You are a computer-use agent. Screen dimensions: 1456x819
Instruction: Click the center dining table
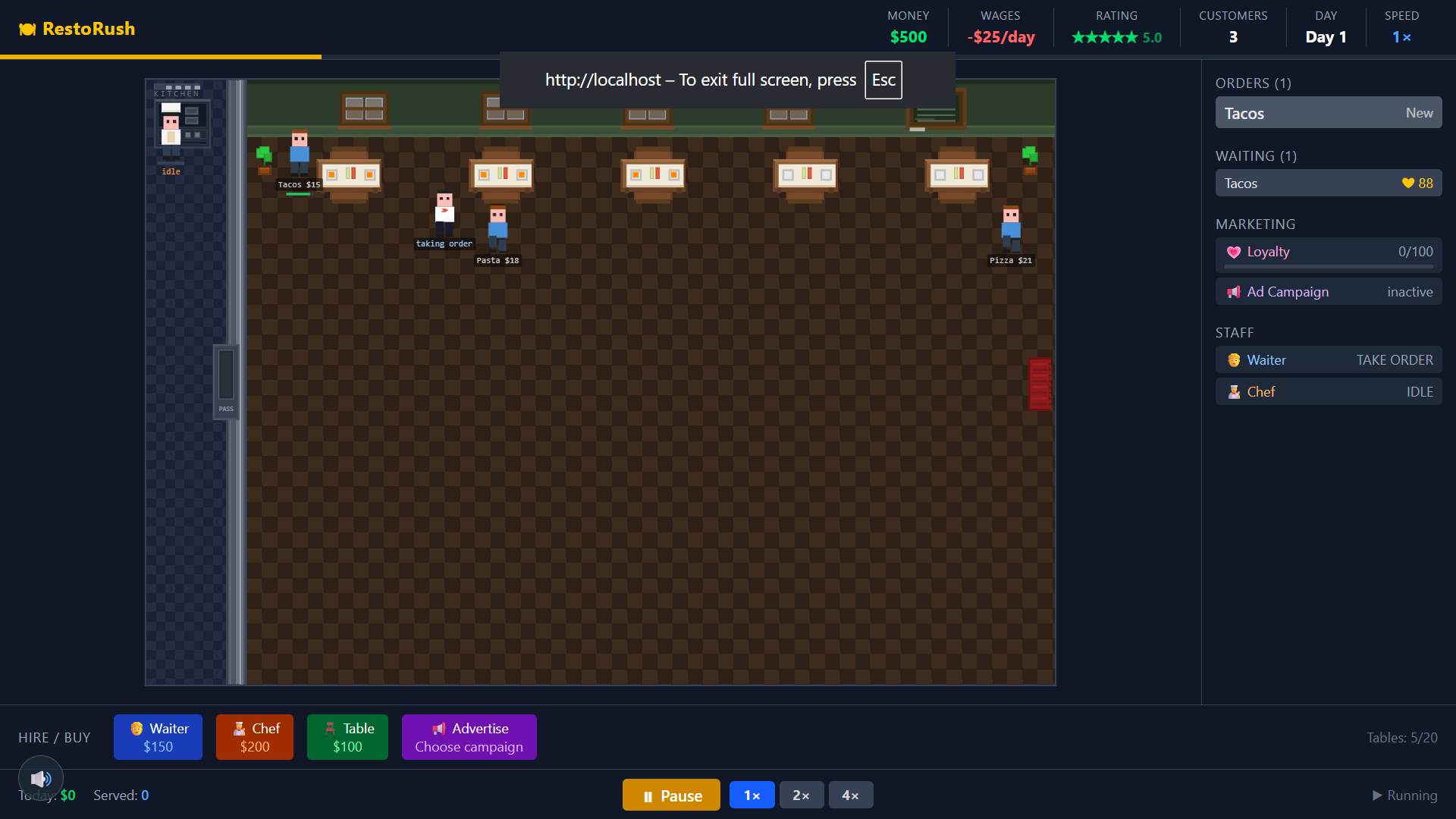(x=654, y=175)
